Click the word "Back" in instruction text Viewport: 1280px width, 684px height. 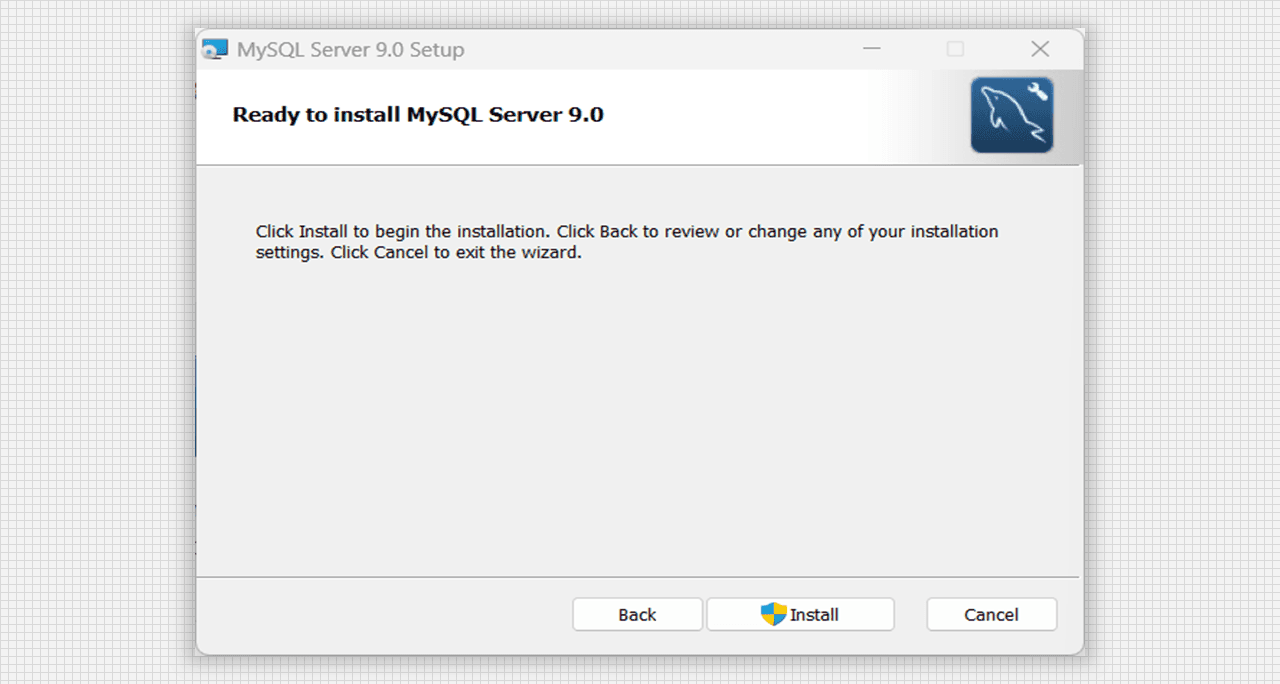click(x=618, y=232)
